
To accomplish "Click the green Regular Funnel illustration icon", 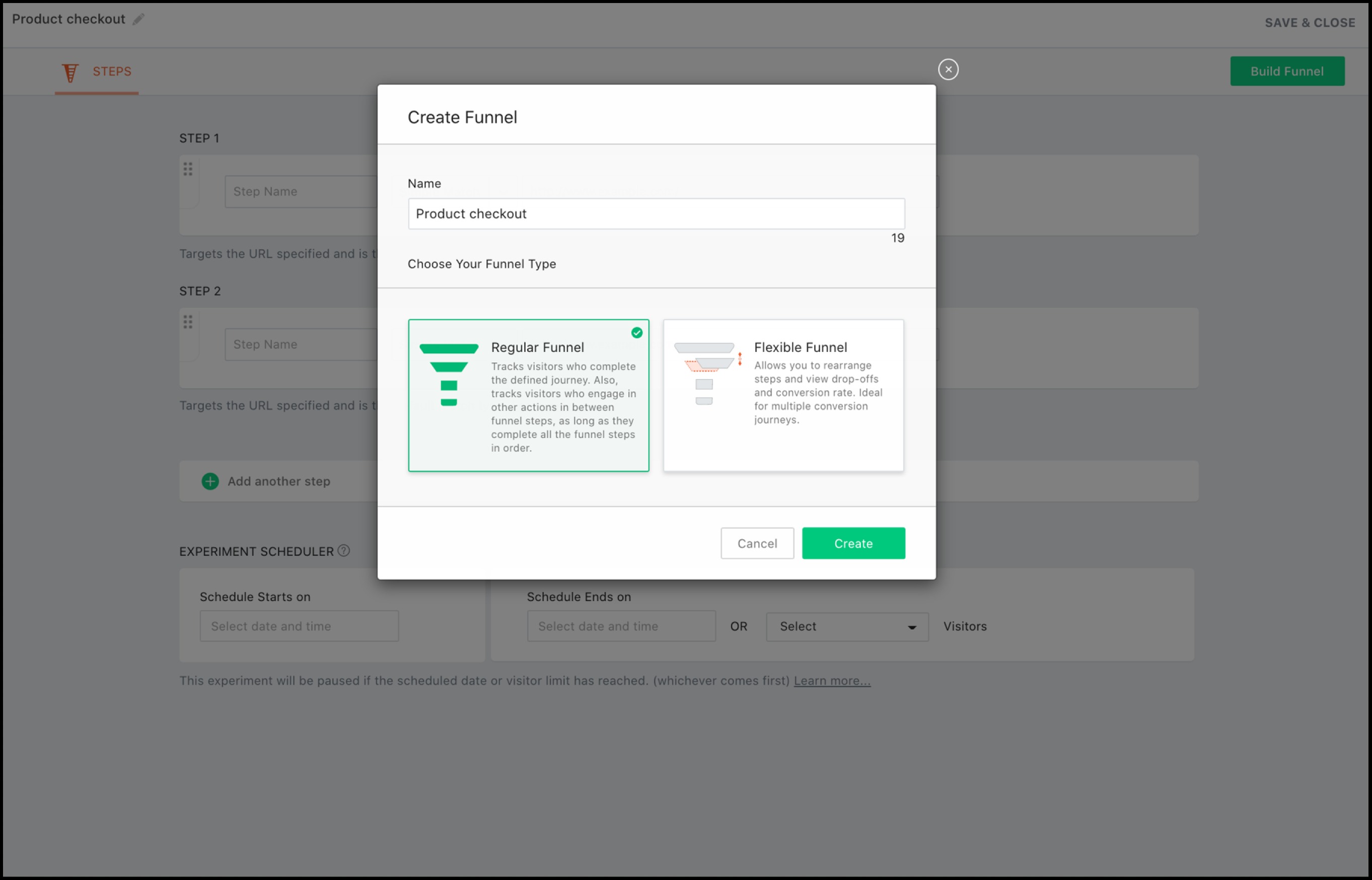I will [449, 375].
